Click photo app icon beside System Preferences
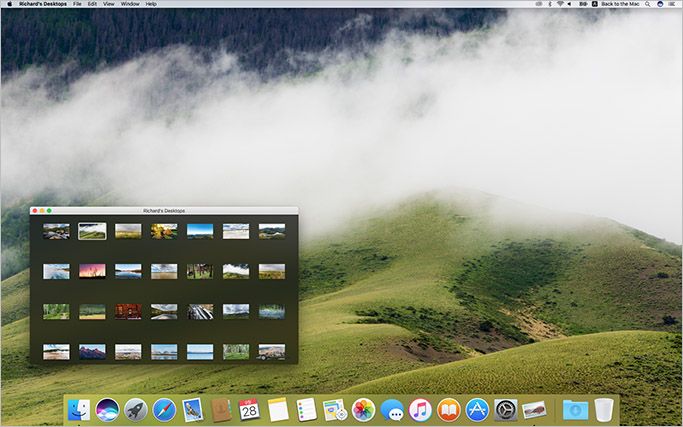Viewport: 683px width, 427px height. pos(534,410)
